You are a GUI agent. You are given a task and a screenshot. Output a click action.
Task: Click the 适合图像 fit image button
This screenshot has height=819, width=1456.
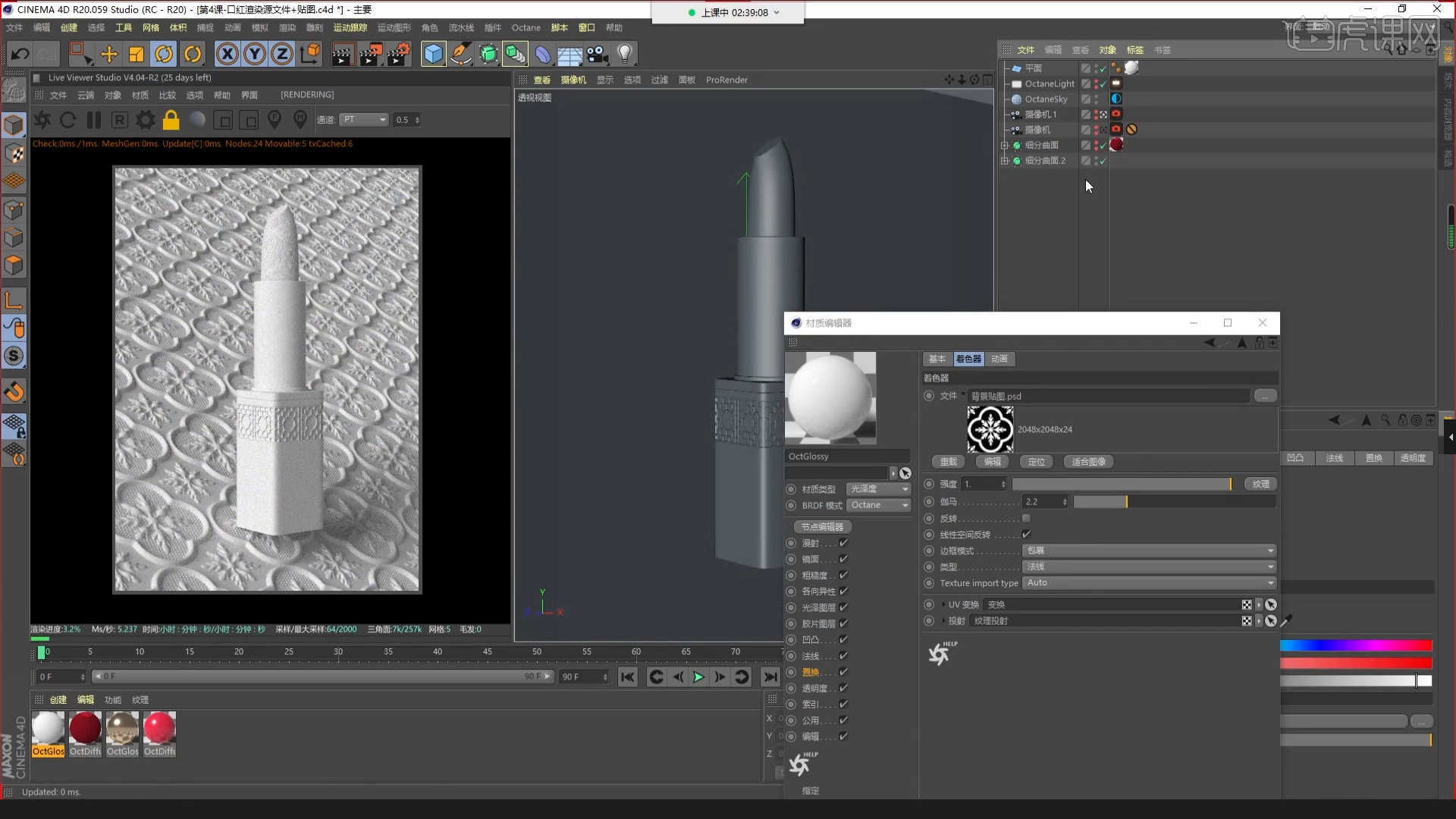pos(1088,462)
